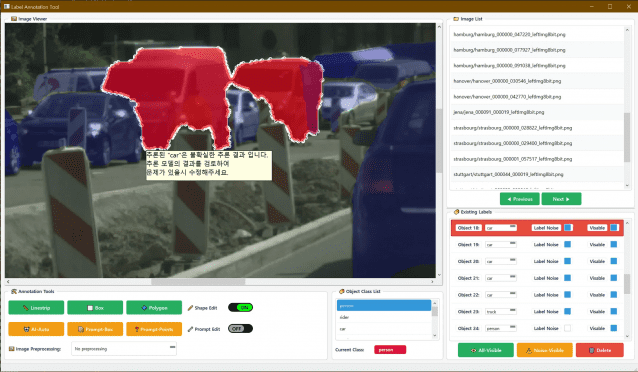
Task: Click the Noise-Visible button
Action: coord(545,350)
